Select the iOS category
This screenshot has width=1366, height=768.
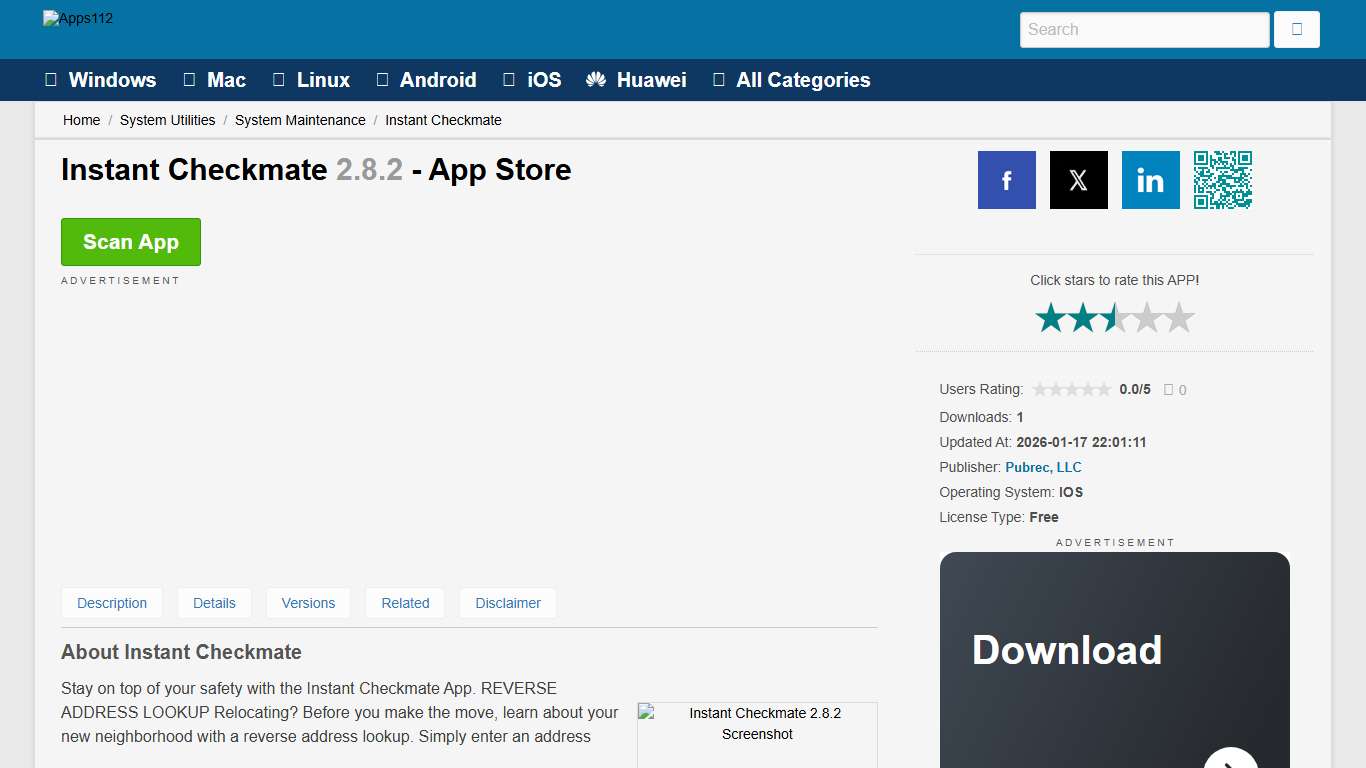[532, 79]
